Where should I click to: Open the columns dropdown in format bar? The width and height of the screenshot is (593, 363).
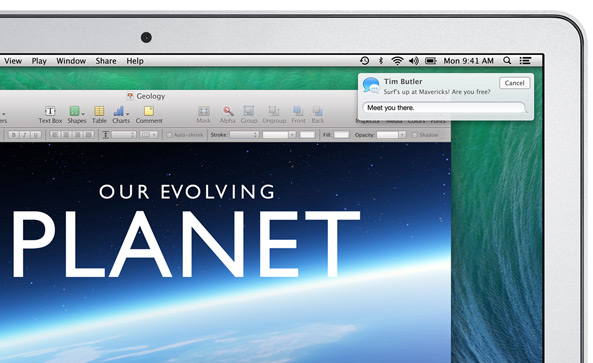click(149, 135)
